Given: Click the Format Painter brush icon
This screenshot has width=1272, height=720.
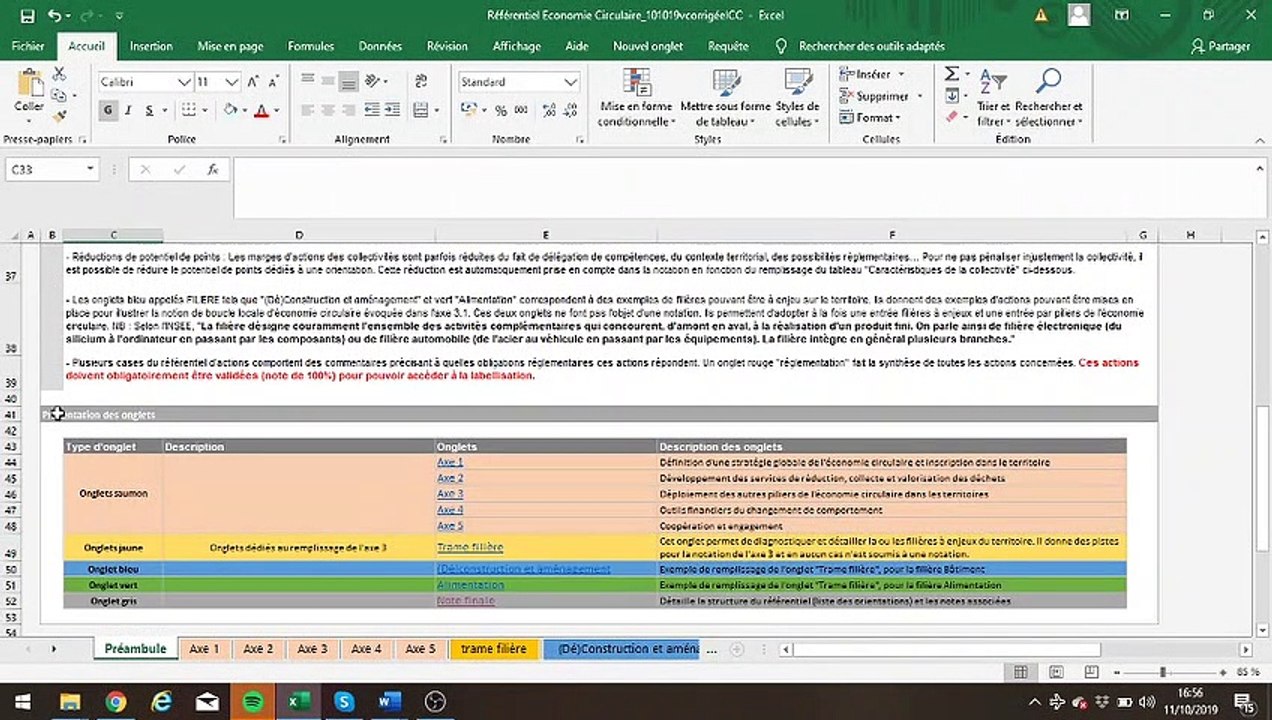Looking at the screenshot, I should coord(59,118).
